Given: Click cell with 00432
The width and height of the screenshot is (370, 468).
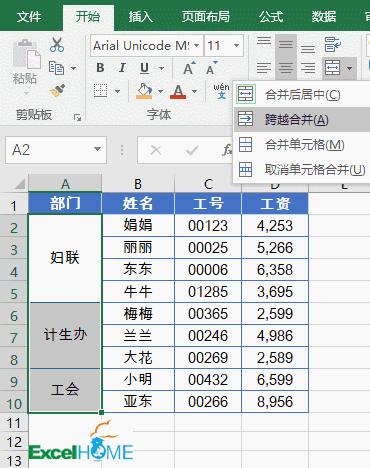Looking at the screenshot, I should click(208, 379).
